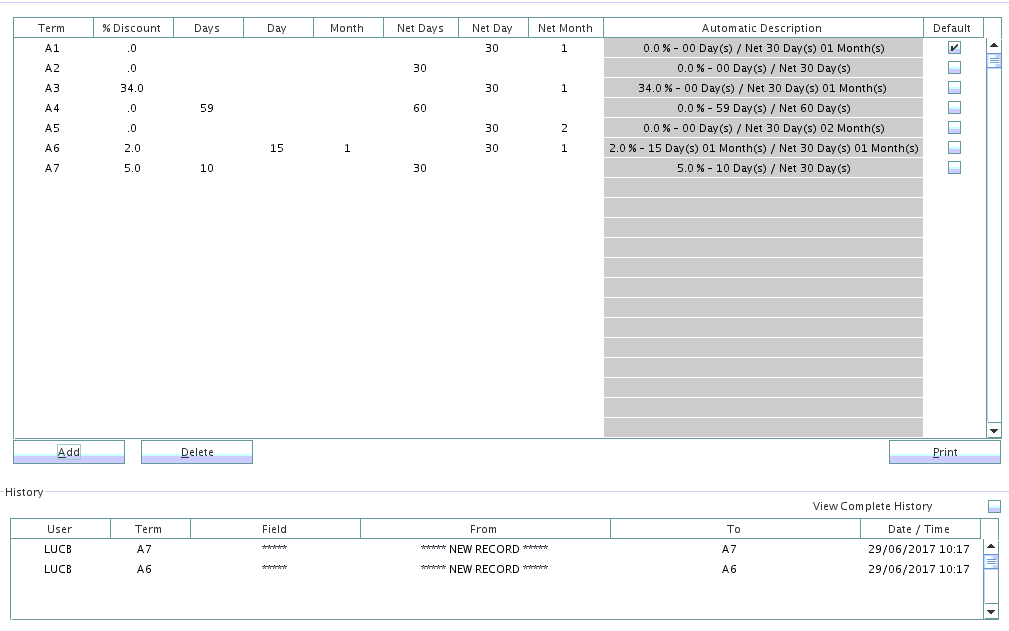Click the Add button
1009x631 pixels.
click(x=69, y=452)
